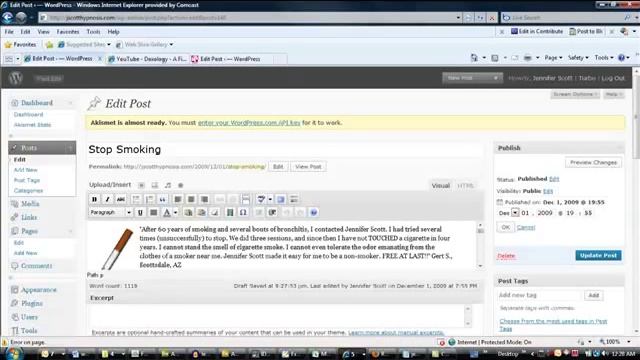Click OK to confirm the publish date
The width and height of the screenshot is (640, 360).
point(505,227)
